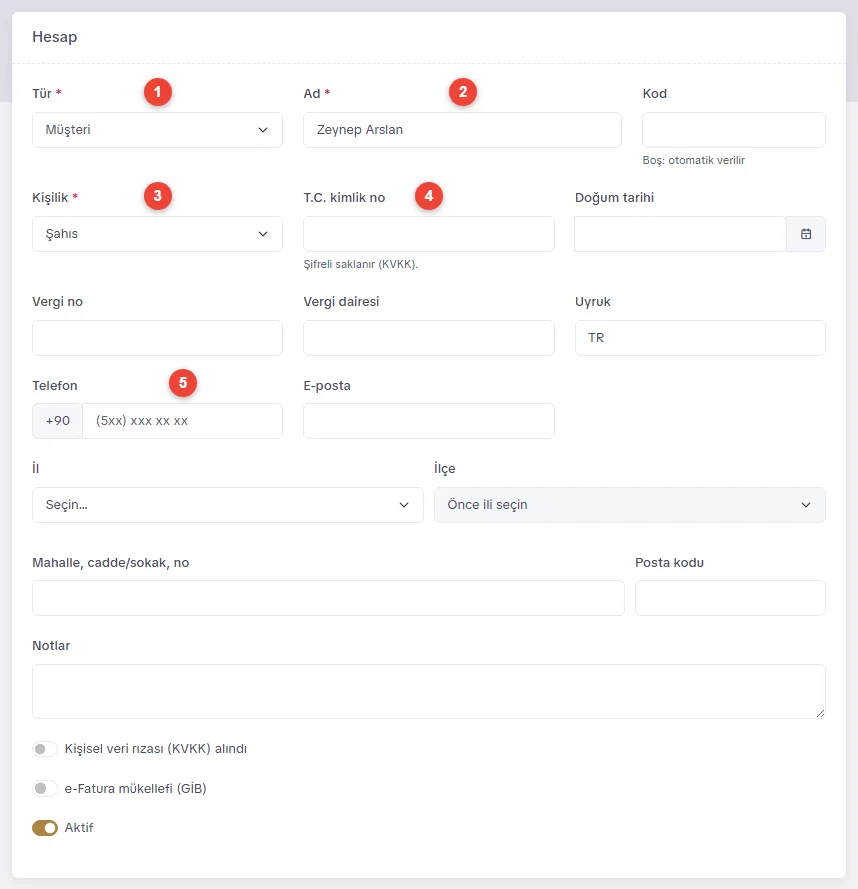The width and height of the screenshot is (858, 889).
Task: Click the 'Aktif' toggle label text
Action: pos(79,828)
